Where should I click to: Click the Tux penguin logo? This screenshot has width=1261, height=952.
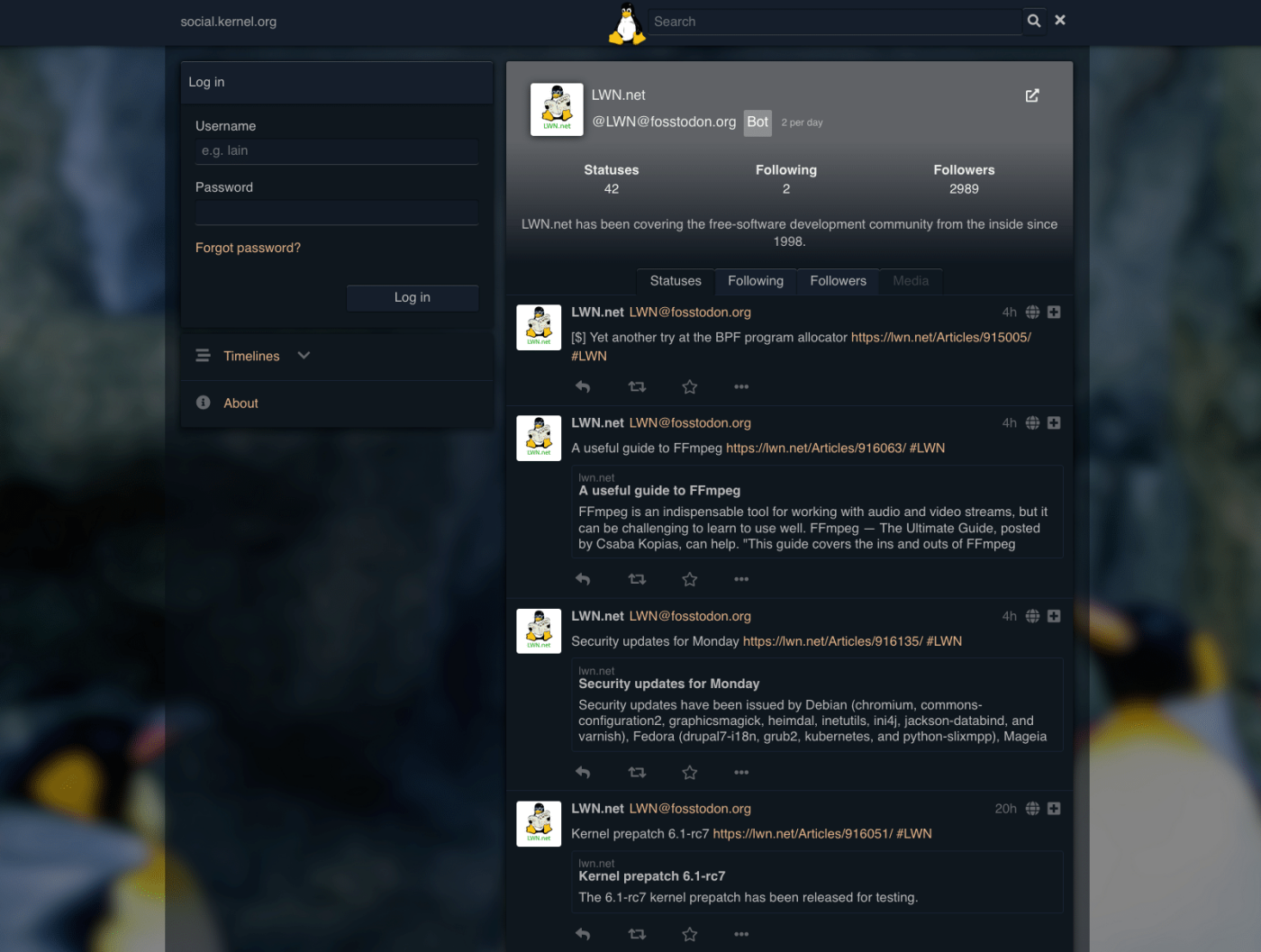[x=627, y=23]
